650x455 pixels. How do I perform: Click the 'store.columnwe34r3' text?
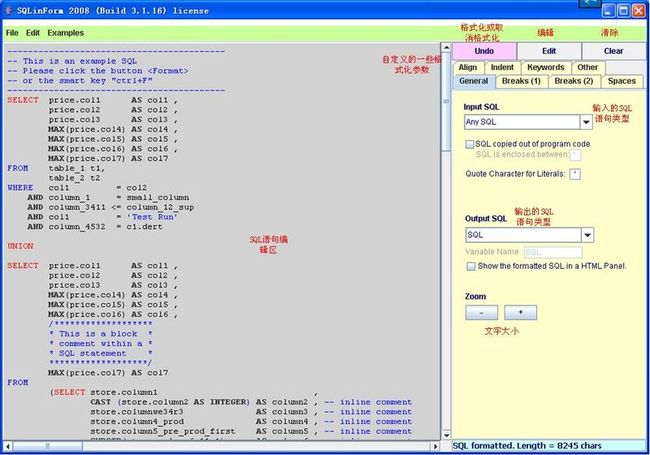pos(137,412)
